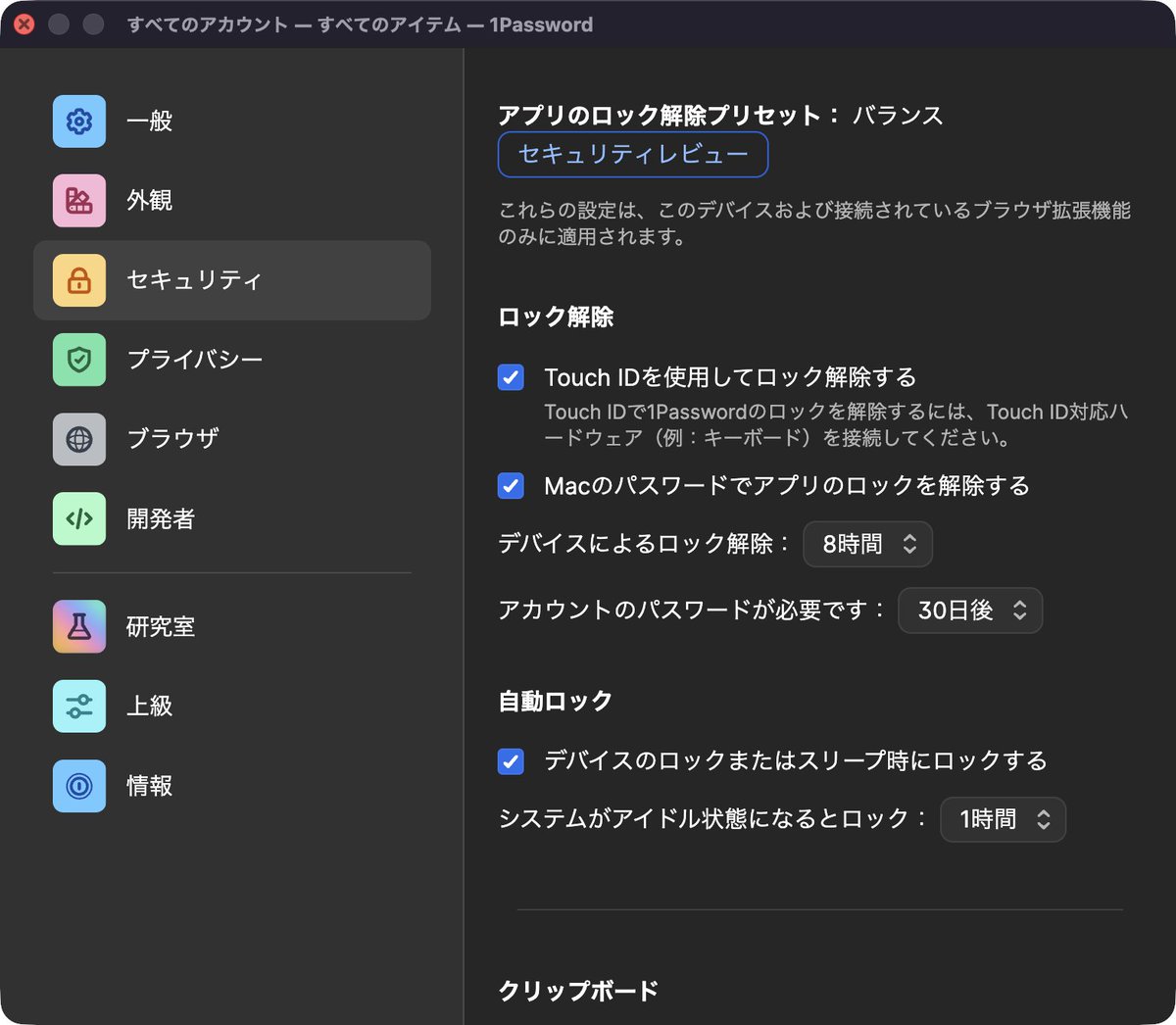
Task: Click the アプリのロック解除プリセット label
Action: 669,116
